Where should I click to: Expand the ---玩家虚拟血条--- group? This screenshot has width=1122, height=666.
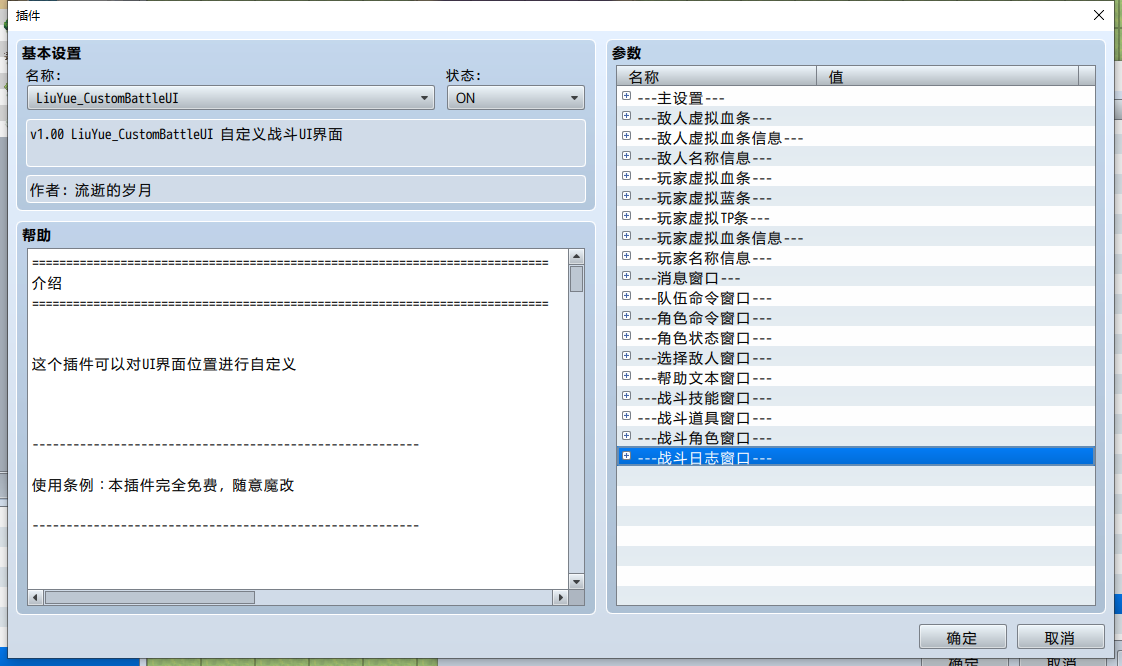click(x=626, y=176)
